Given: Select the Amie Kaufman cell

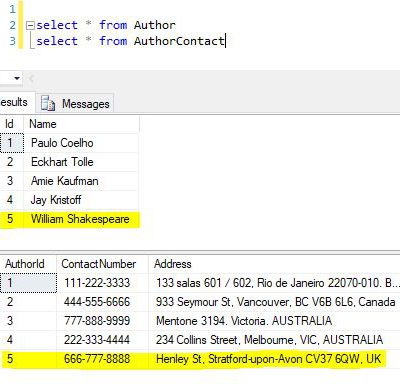Looking at the screenshot, I should (x=81, y=181).
